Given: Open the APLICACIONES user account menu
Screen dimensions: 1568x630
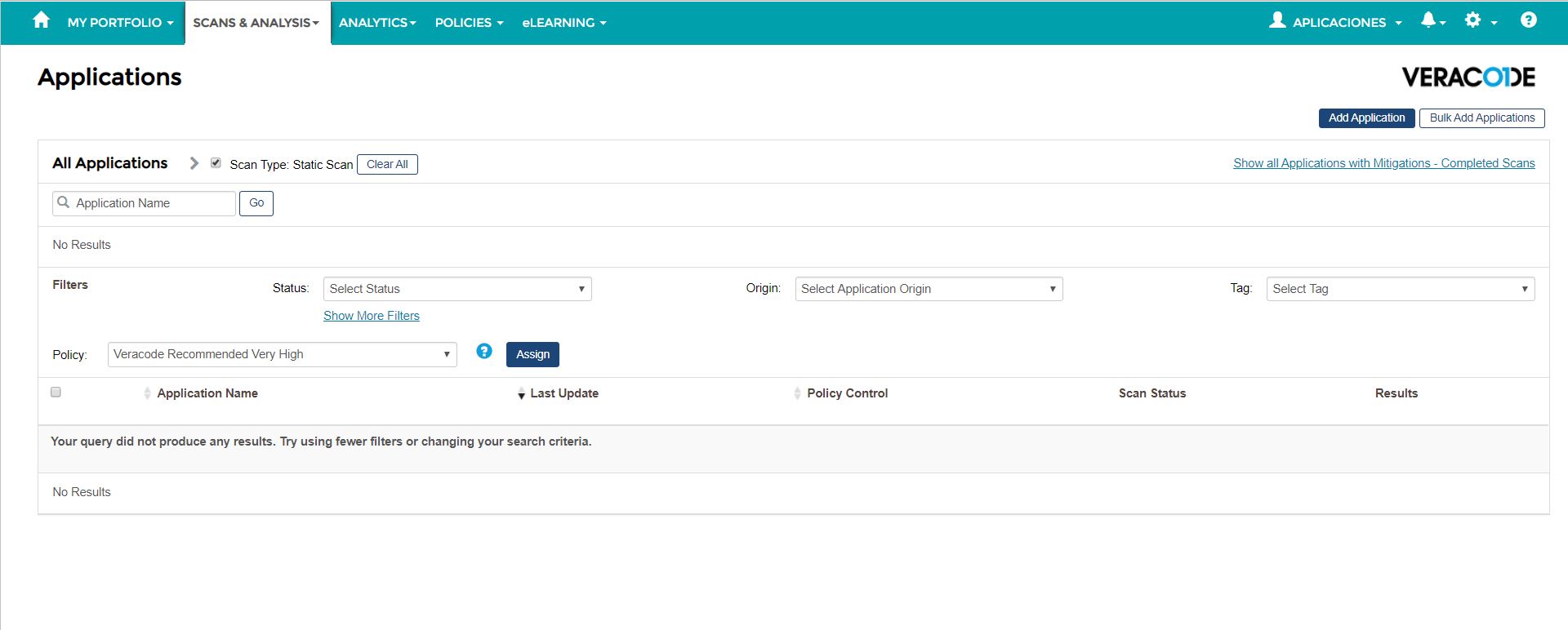Looking at the screenshot, I should [1335, 22].
